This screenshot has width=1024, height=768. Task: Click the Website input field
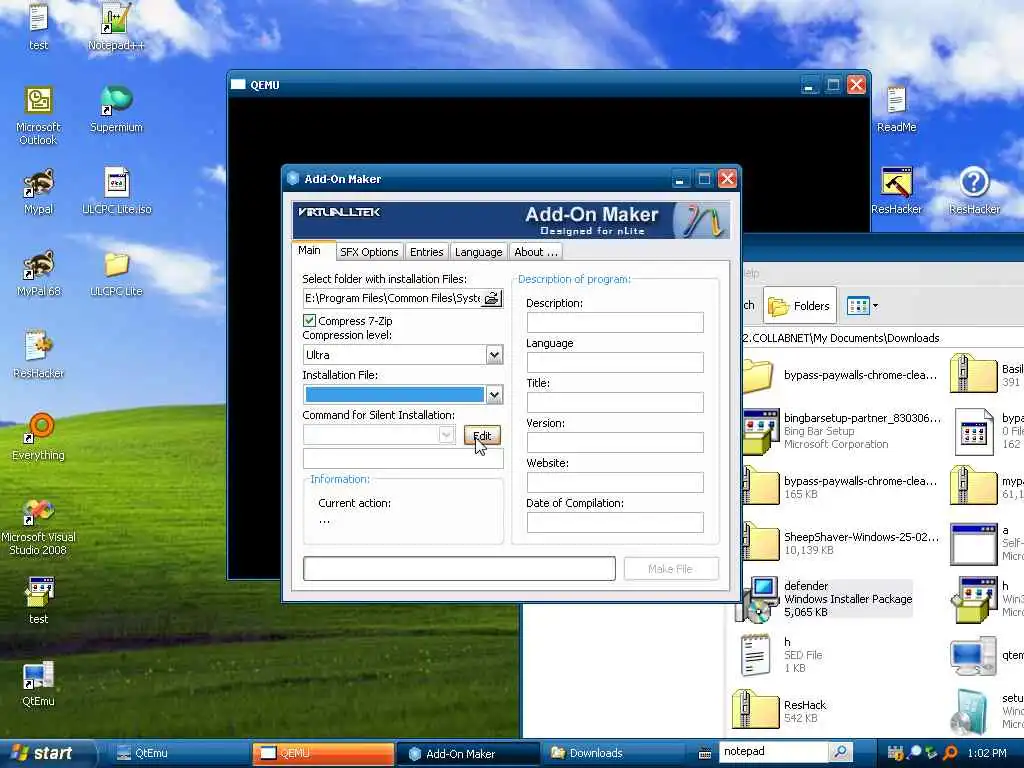(615, 482)
